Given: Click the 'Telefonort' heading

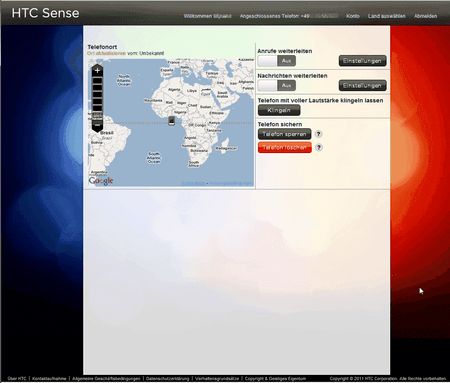Looking at the screenshot, I should point(102,47).
